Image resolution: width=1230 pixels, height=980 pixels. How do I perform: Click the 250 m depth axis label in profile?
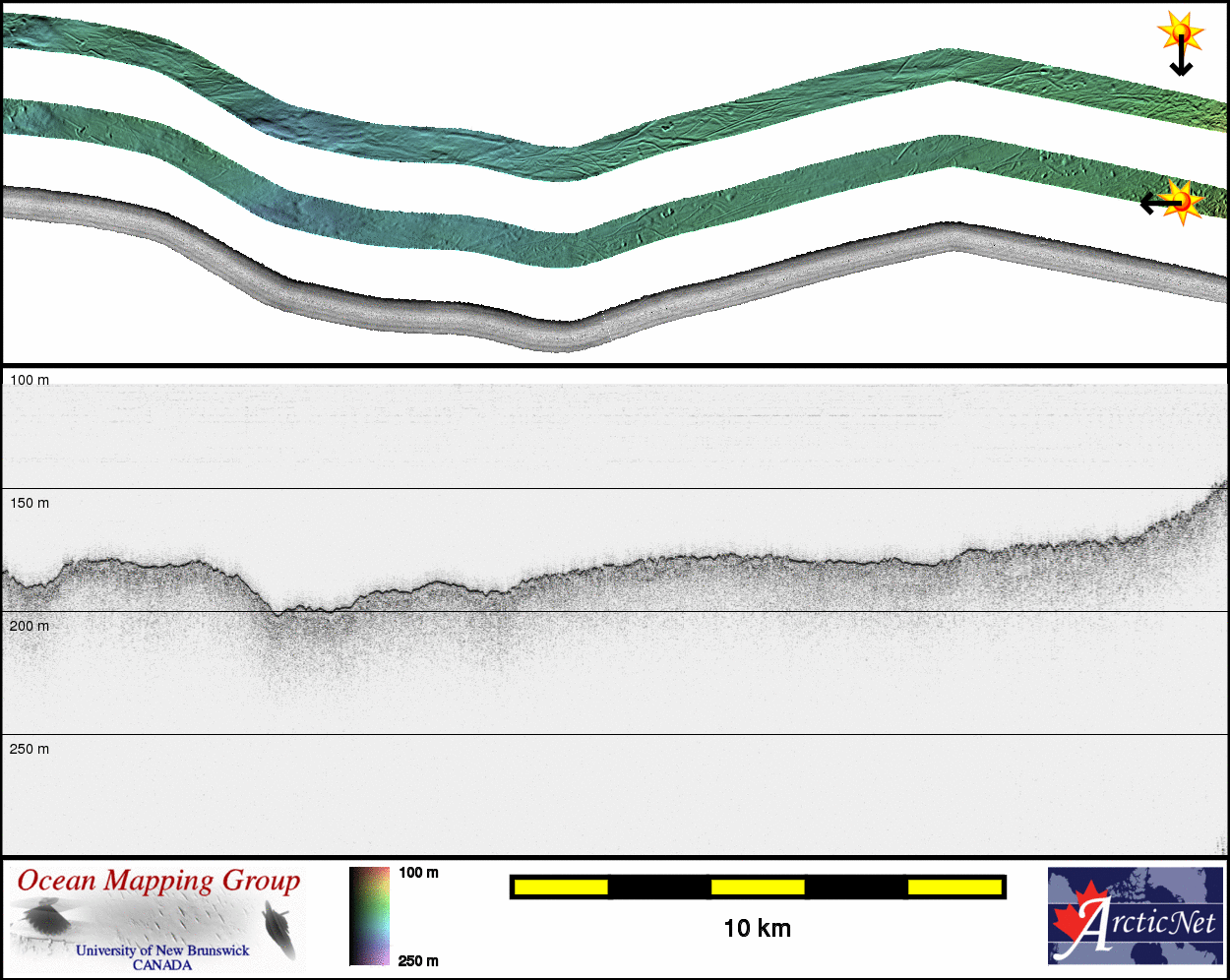30,749
